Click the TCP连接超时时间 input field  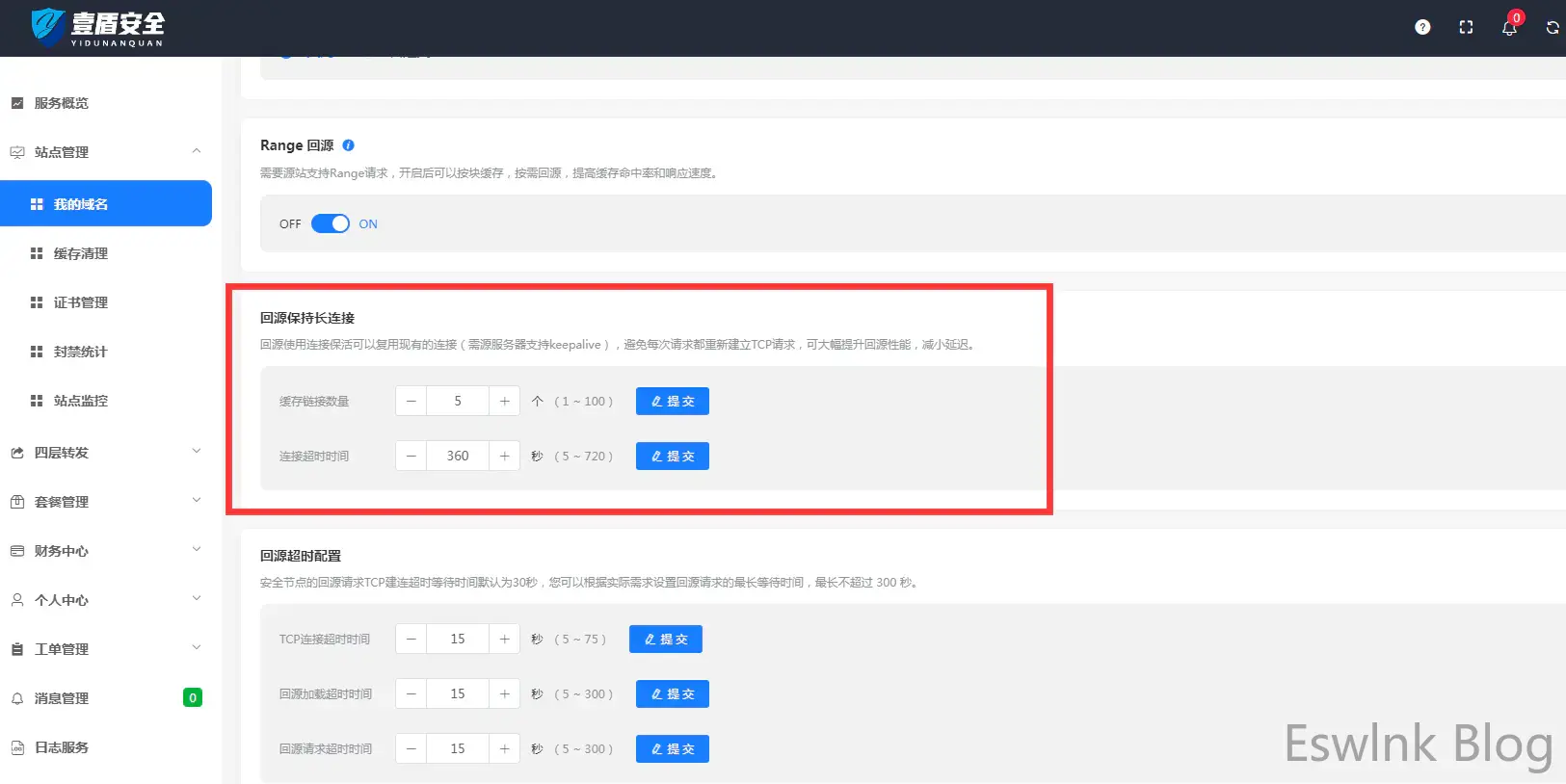458,640
